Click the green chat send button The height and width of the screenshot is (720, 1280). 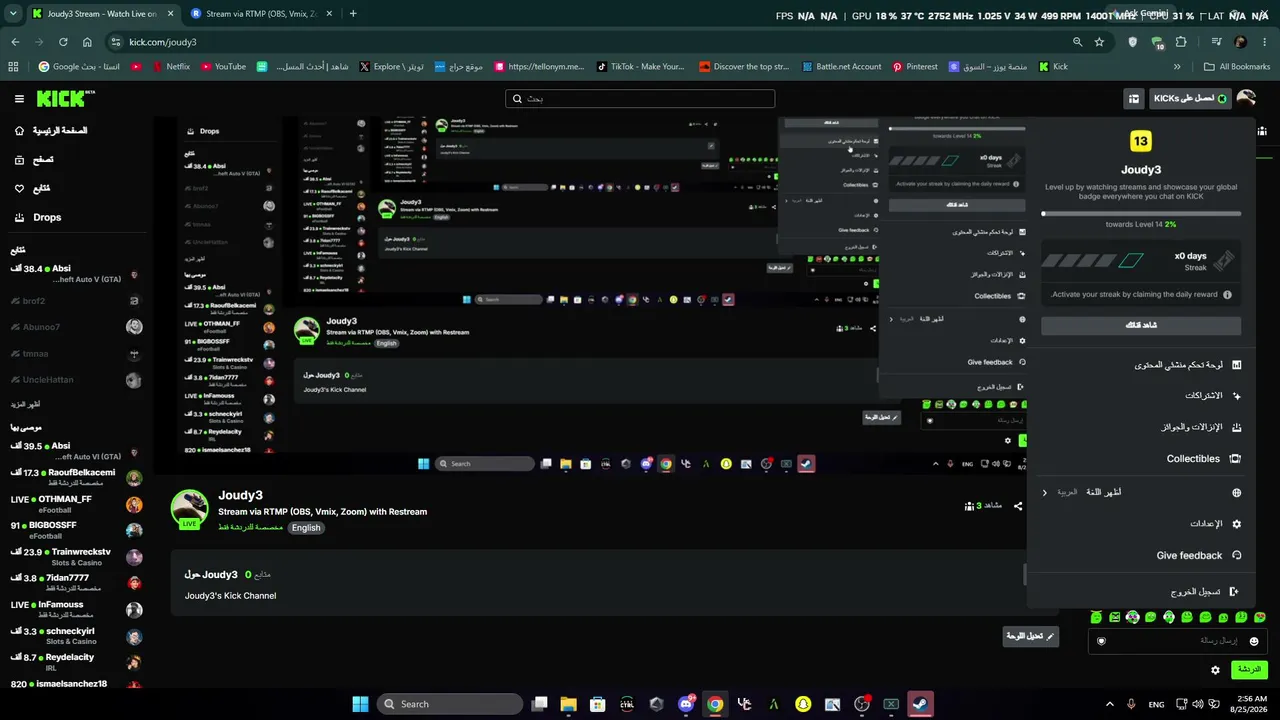pyautogui.click(x=1250, y=670)
